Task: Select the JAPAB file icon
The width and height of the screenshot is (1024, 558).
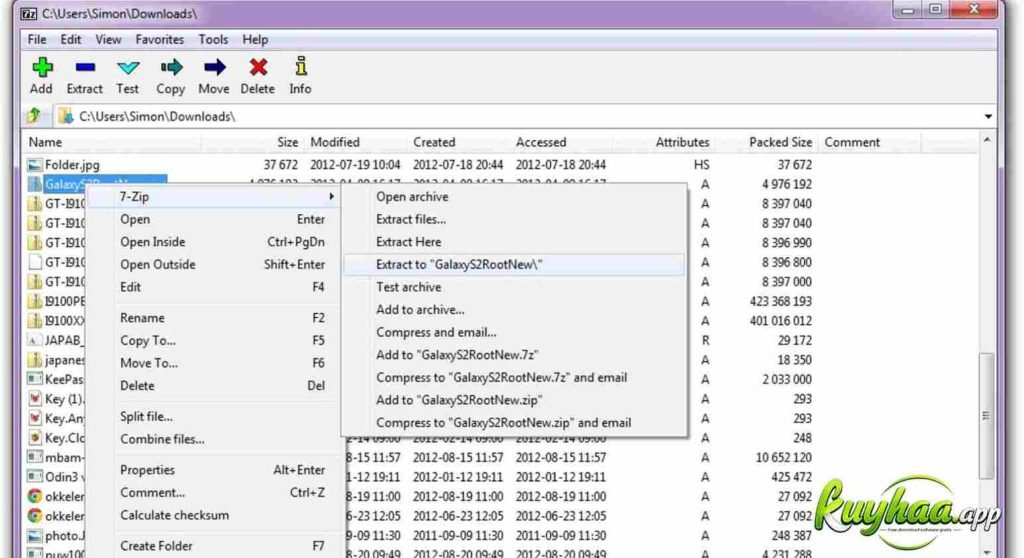Action: point(35,340)
